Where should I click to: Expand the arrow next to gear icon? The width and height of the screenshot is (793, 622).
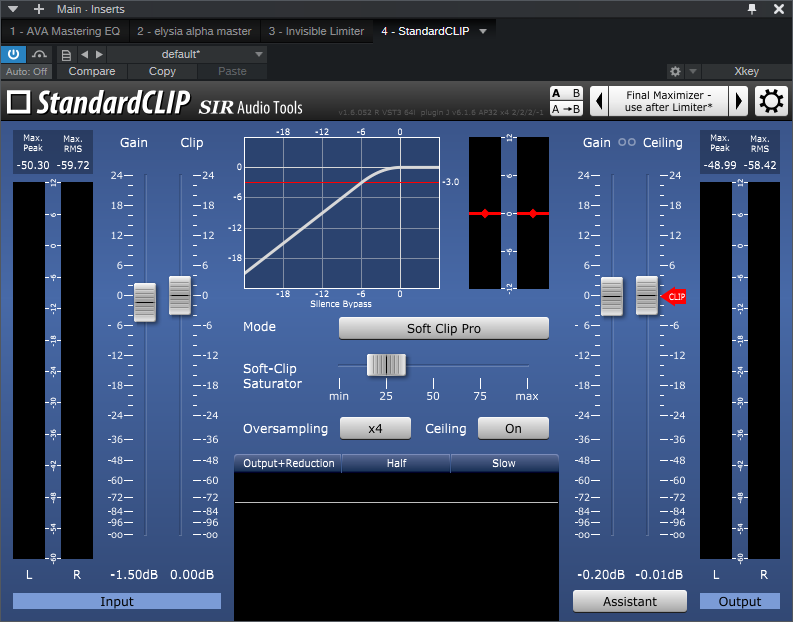pyautogui.click(x=693, y=71)
